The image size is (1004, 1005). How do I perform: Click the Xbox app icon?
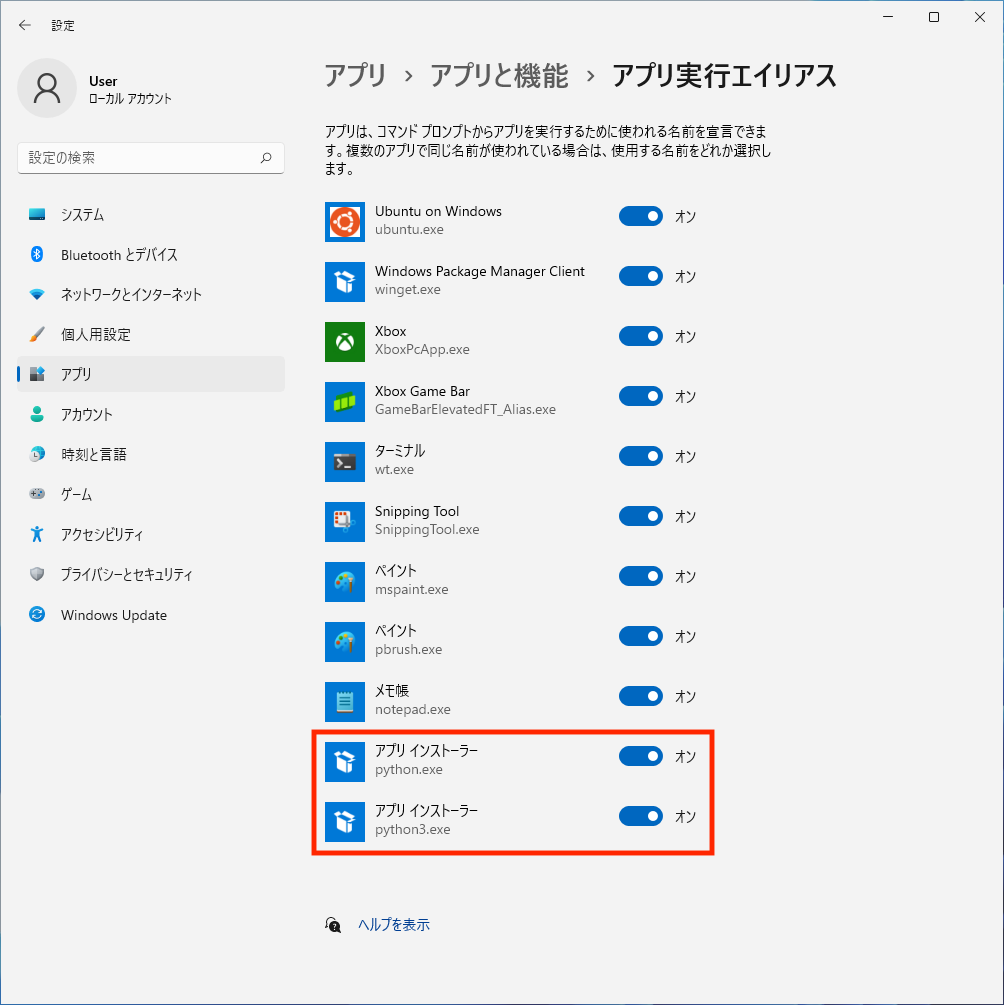pos(345,341)
